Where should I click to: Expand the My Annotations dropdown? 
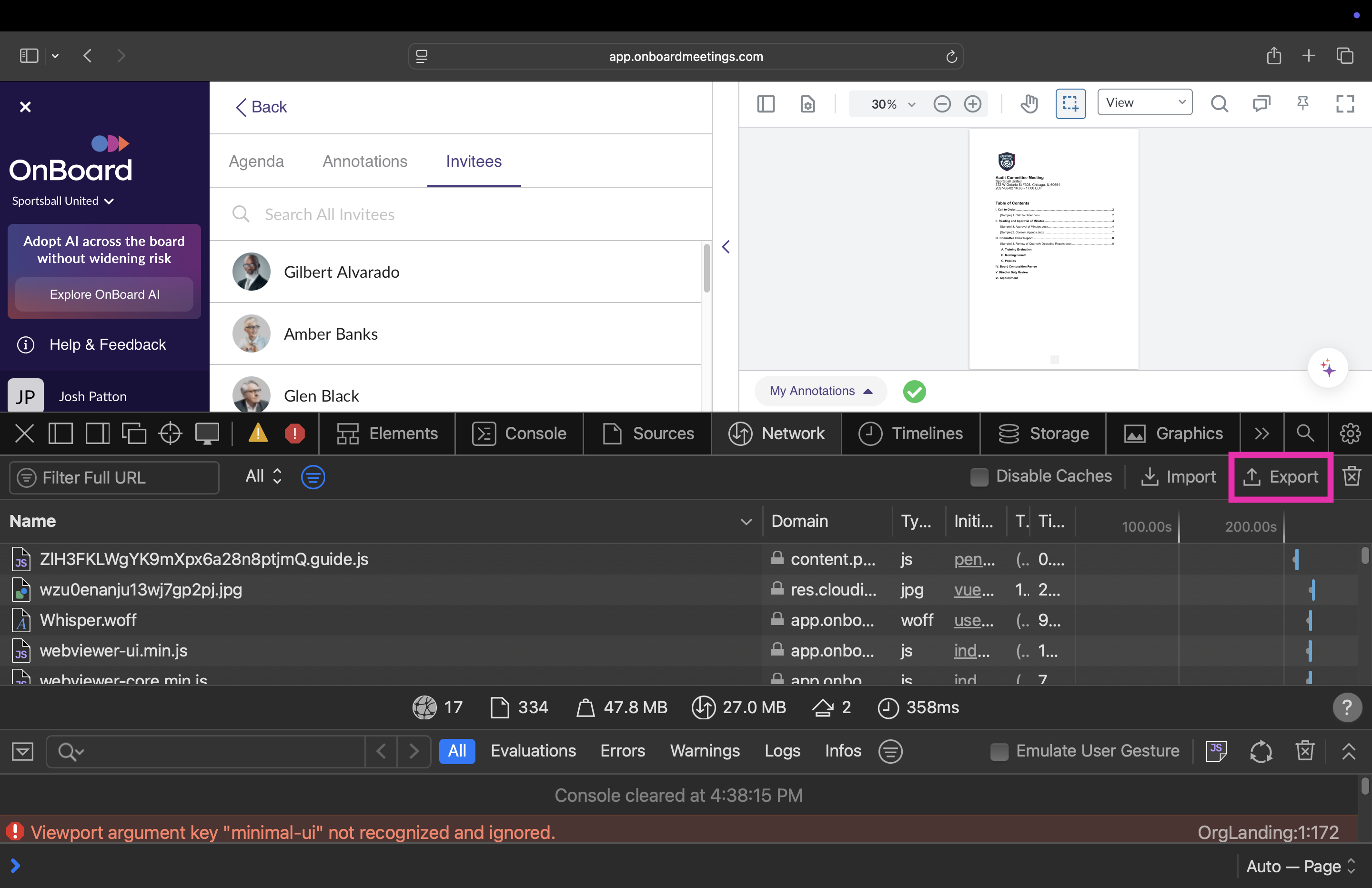click(820, 391)
